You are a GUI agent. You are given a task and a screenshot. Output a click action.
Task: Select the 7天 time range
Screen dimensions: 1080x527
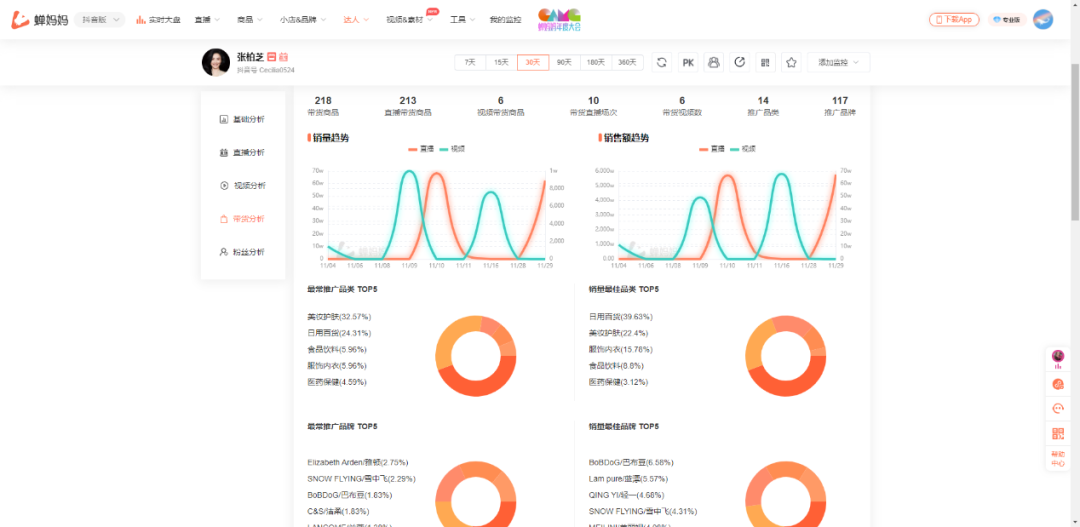coord(470,62)
